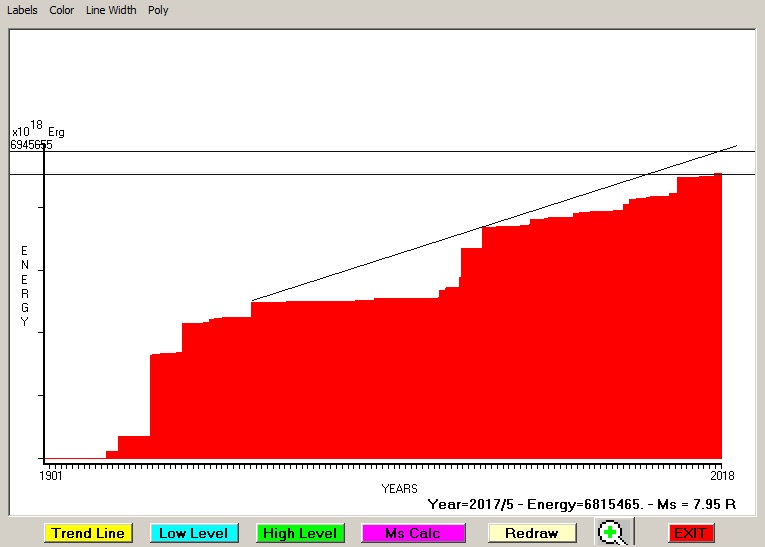The image size is (765, 547).
Task: Open the Poly menu
Action: coord(158,10)
